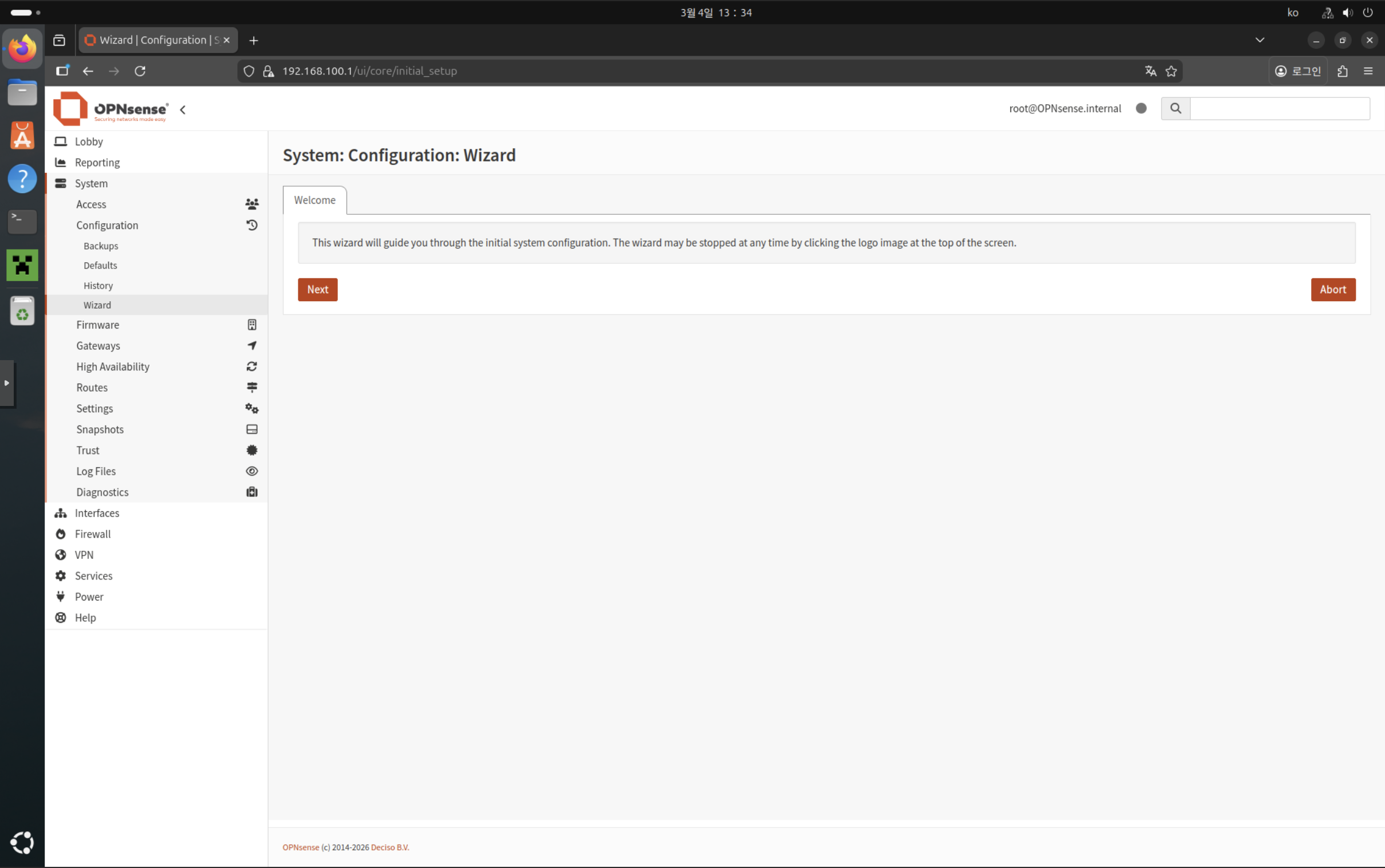
Task: Collapse the sidebar with the chevron arrow
Action: [x=183, y=110]
